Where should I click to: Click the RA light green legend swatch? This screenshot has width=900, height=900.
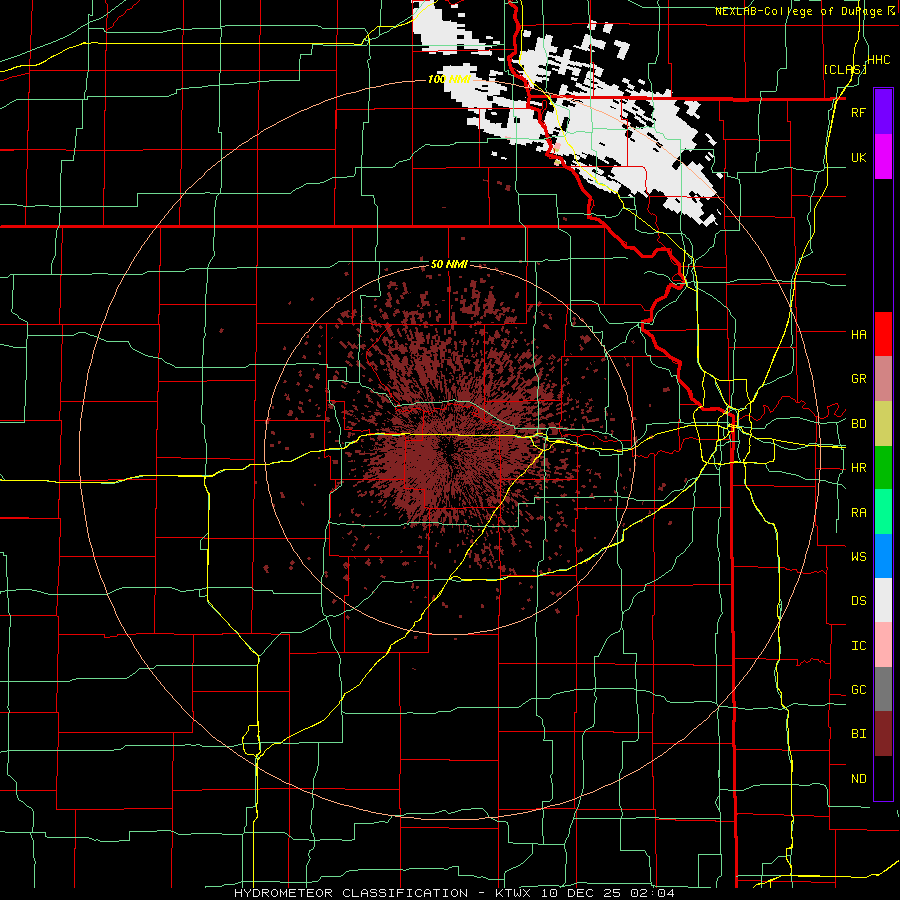tap(883, 512)
